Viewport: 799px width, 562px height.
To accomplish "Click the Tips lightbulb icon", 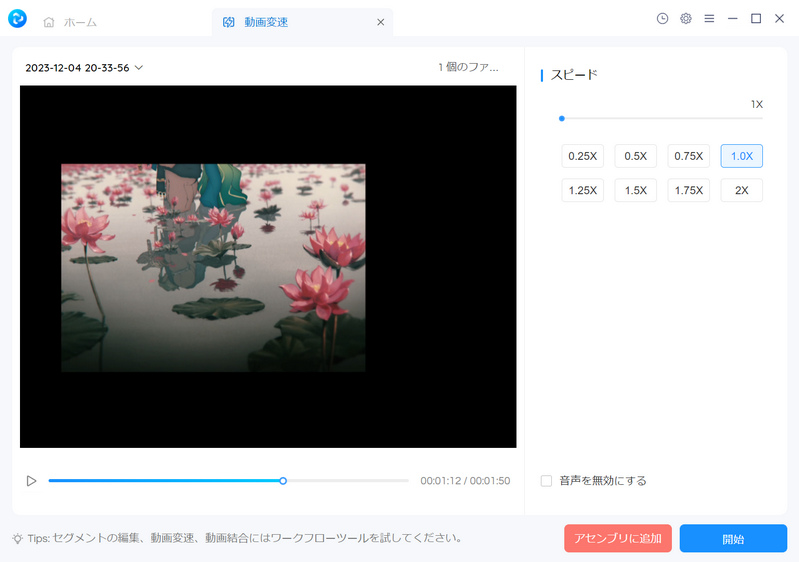I will click(x=18, y=538).
